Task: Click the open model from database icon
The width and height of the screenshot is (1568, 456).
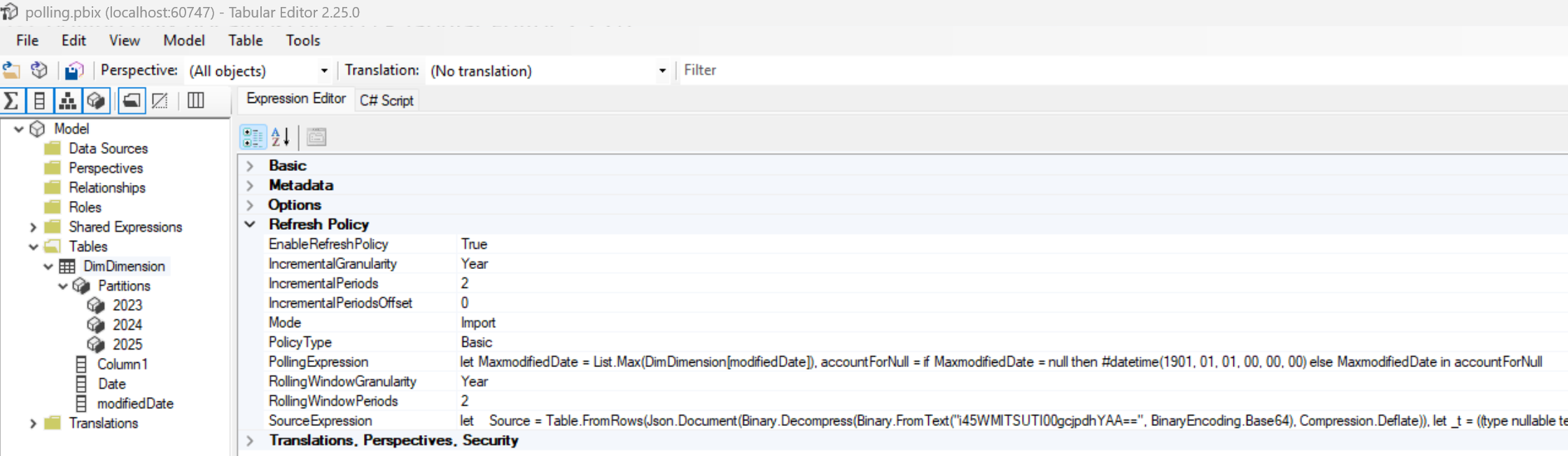Action: coord(39,70)
